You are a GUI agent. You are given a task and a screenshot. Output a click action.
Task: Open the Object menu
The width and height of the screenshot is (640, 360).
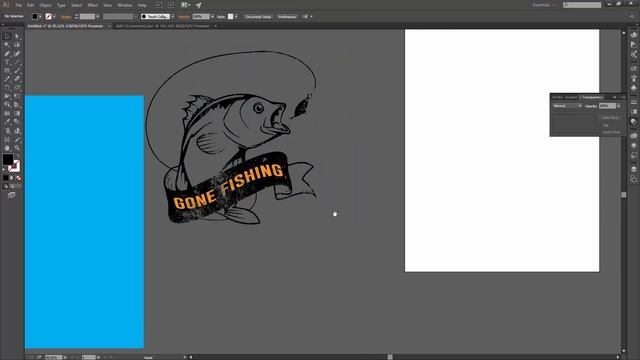[45, 5]
